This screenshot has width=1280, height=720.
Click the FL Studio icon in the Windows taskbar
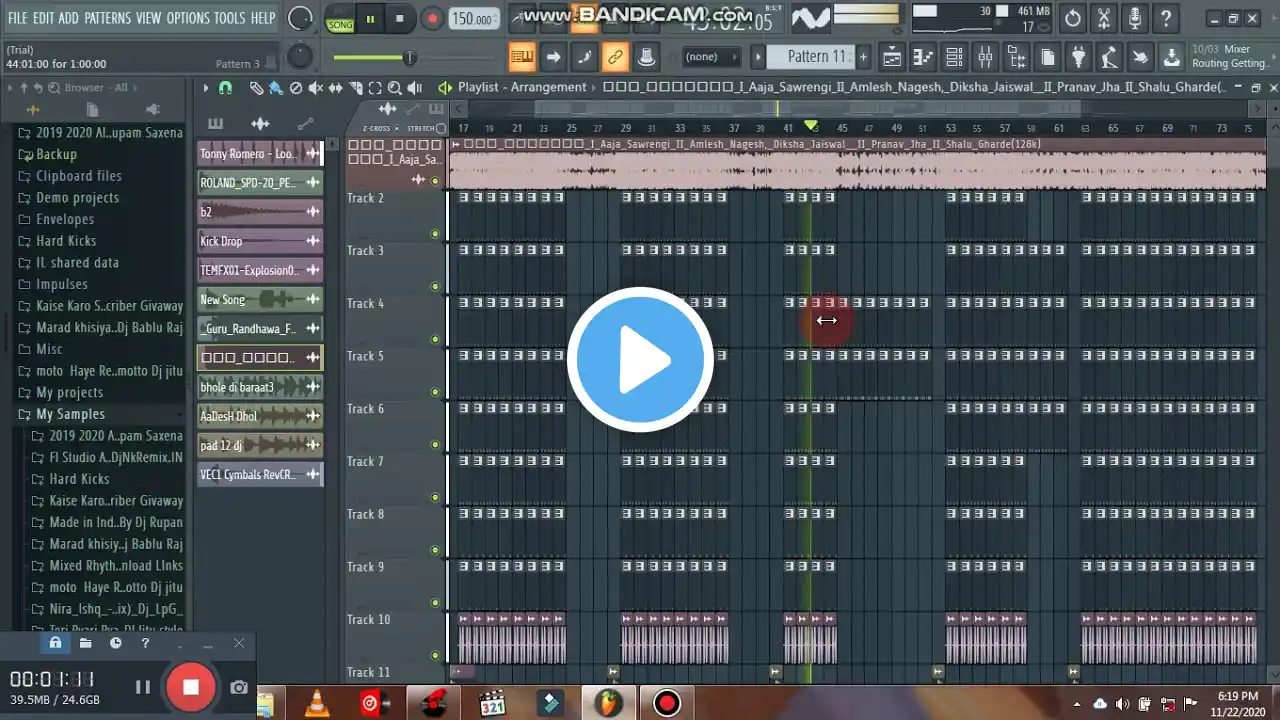click(607, 704)
